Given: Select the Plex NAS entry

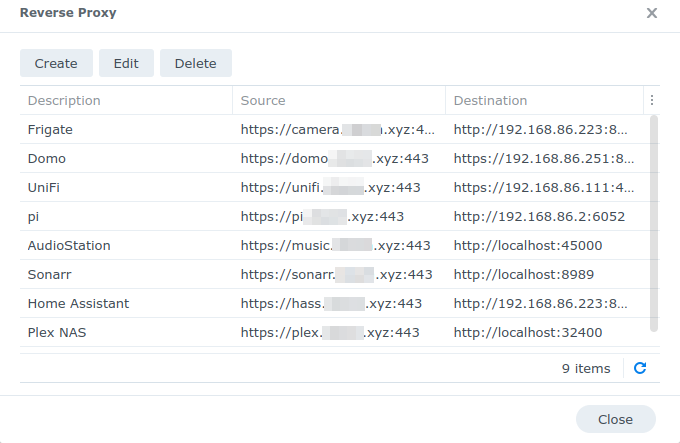Looking at the screenshot, I should click(335, 332).
